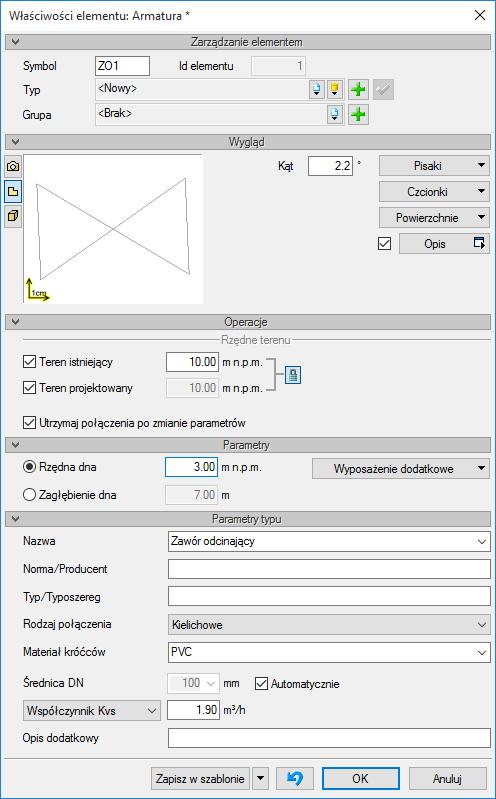This screenshot has width=496, height=799.
Task: Select Rzędna dna radio button
Action: [x=30, y=467]
